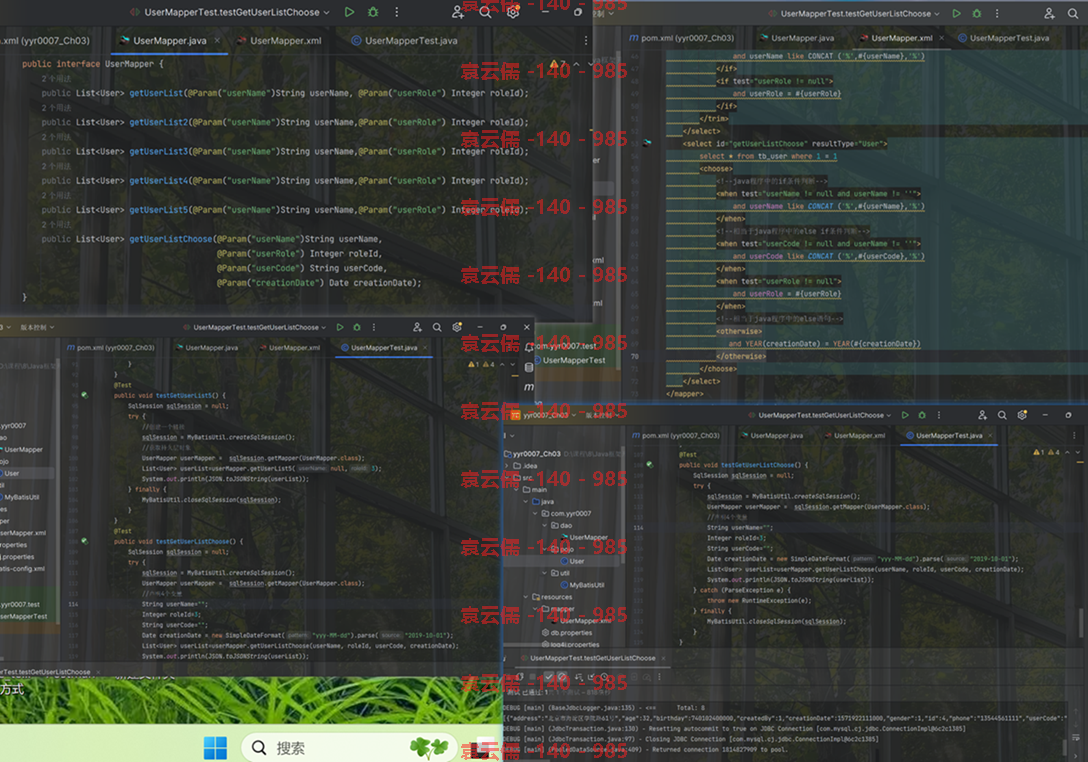Run testGetUserList5 from gutter in bottom-left window

pos(84,395)
